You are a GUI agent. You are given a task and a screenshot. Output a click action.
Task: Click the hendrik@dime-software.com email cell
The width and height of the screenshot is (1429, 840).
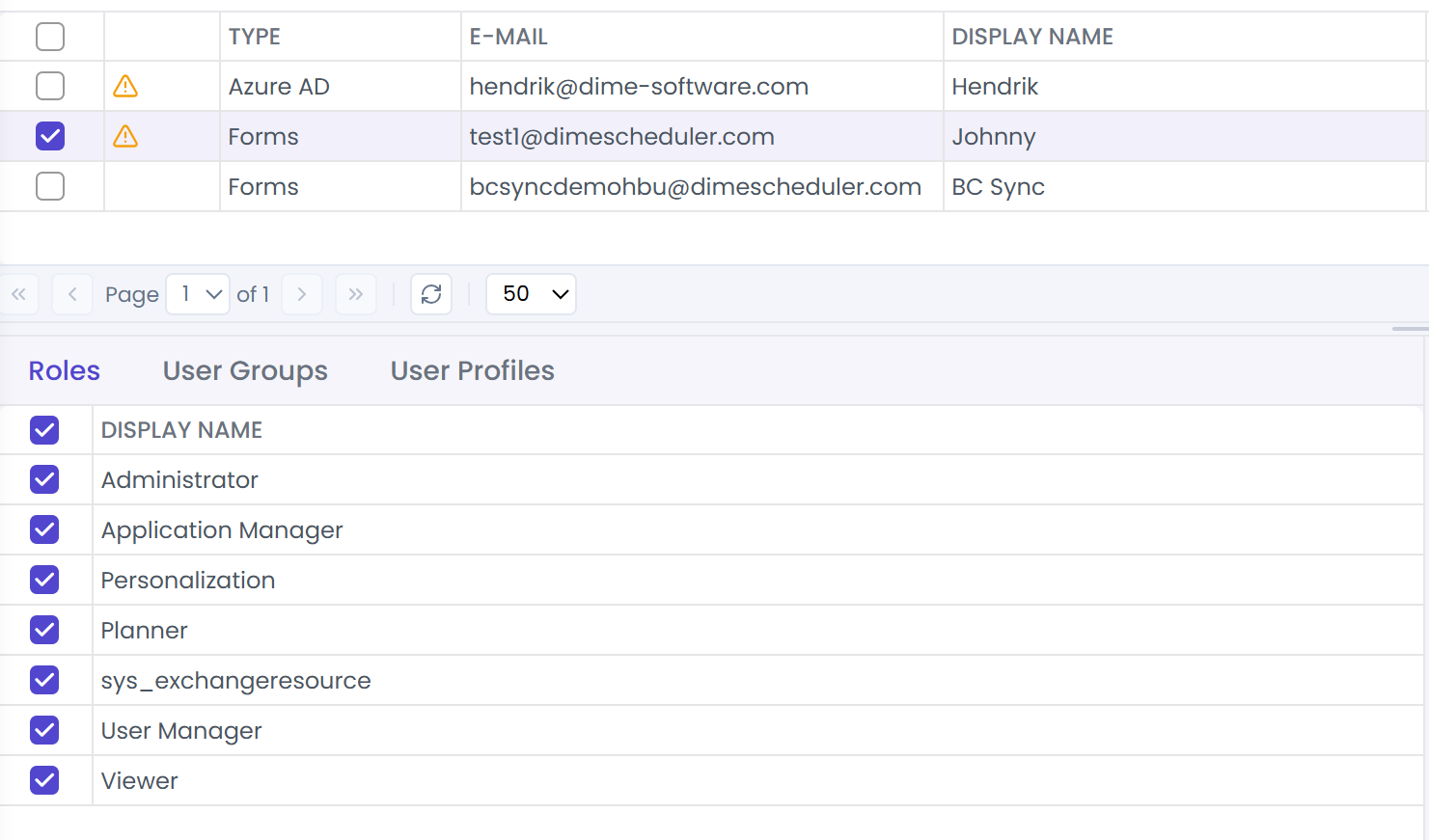tap(702, 87)
